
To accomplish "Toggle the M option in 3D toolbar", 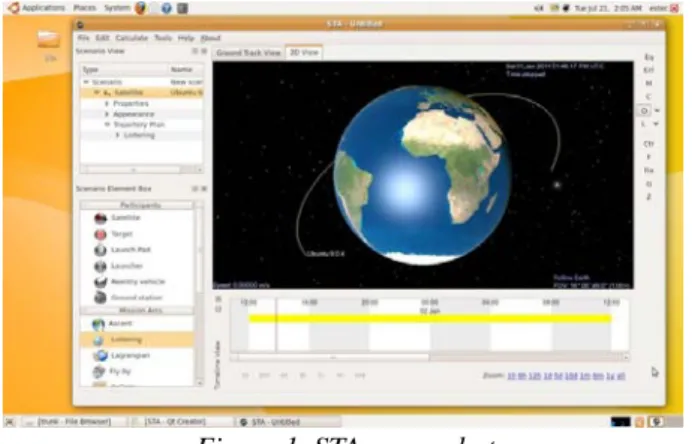I will pyautogui.click(x=649, y=83).
